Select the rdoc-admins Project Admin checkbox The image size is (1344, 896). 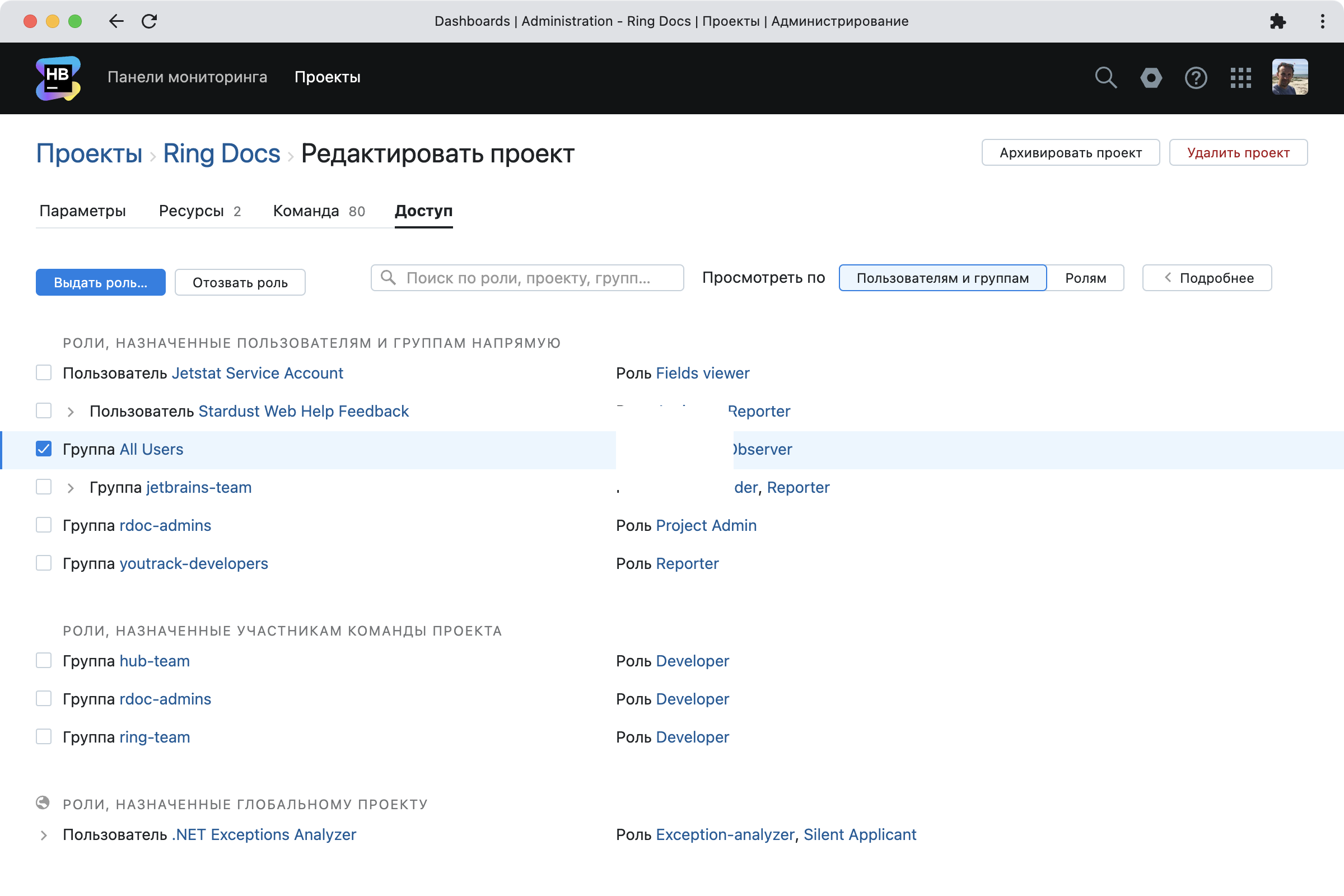point(44,525)
